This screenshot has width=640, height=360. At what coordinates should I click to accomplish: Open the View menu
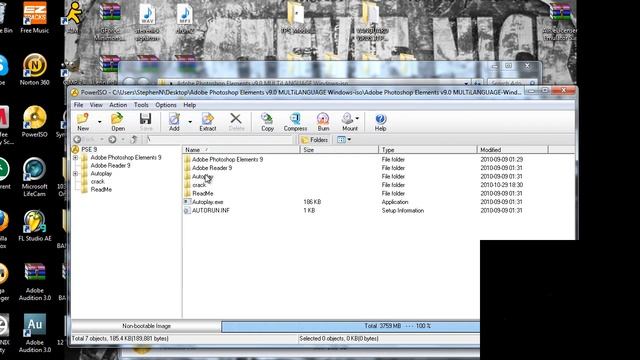pyautogui.click(x=96, y=105)
